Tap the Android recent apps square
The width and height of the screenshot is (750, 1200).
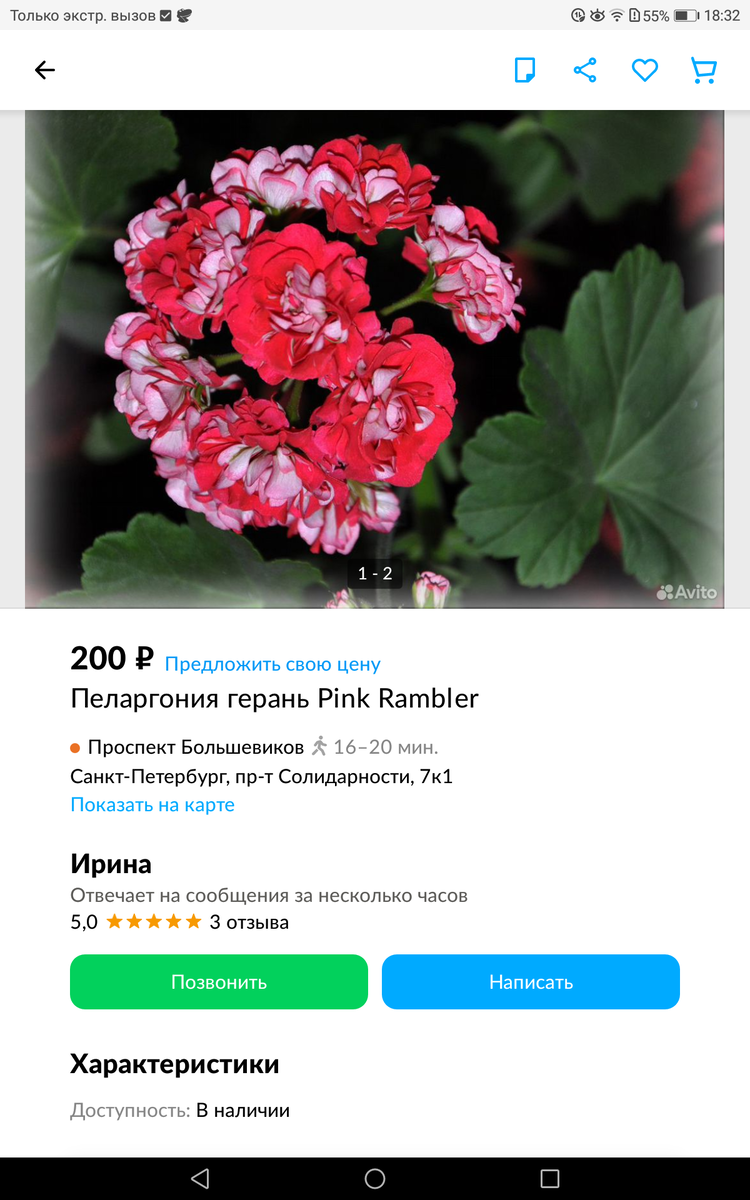(549, 1178)
